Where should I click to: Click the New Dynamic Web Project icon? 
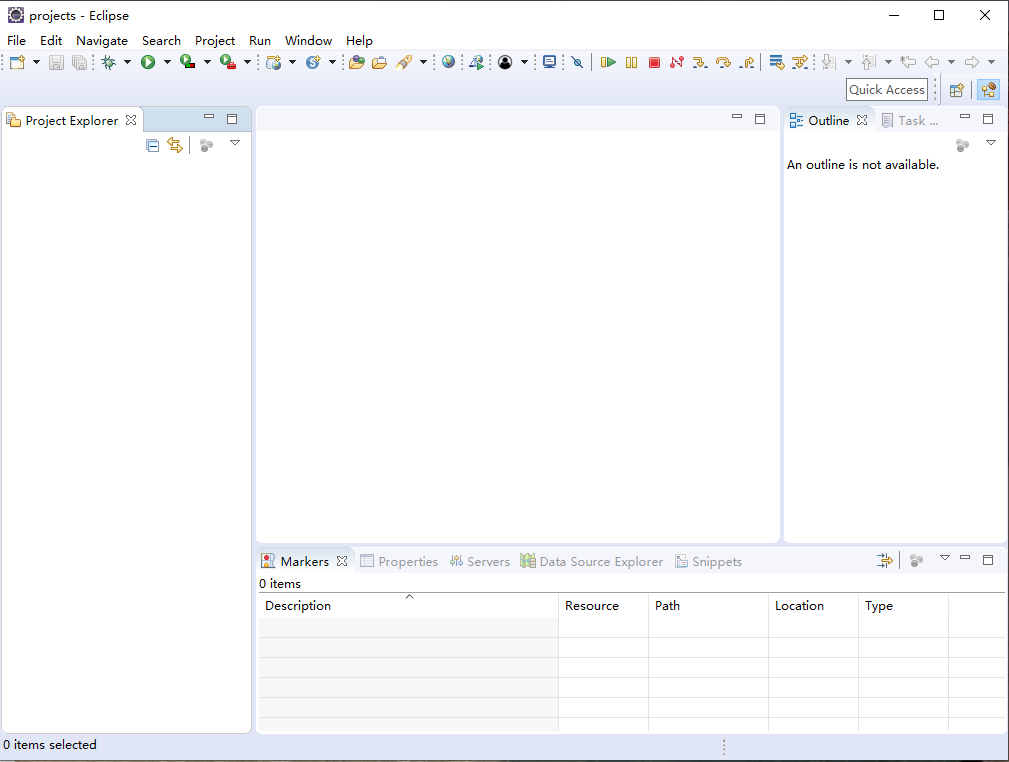pos(273,62)
